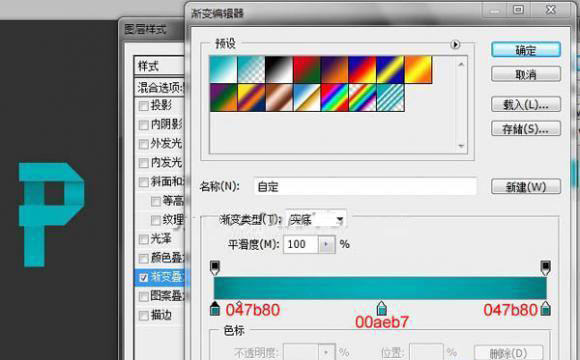
Task: Select the red-to-green gradient preset
Action: click(307, 70)
